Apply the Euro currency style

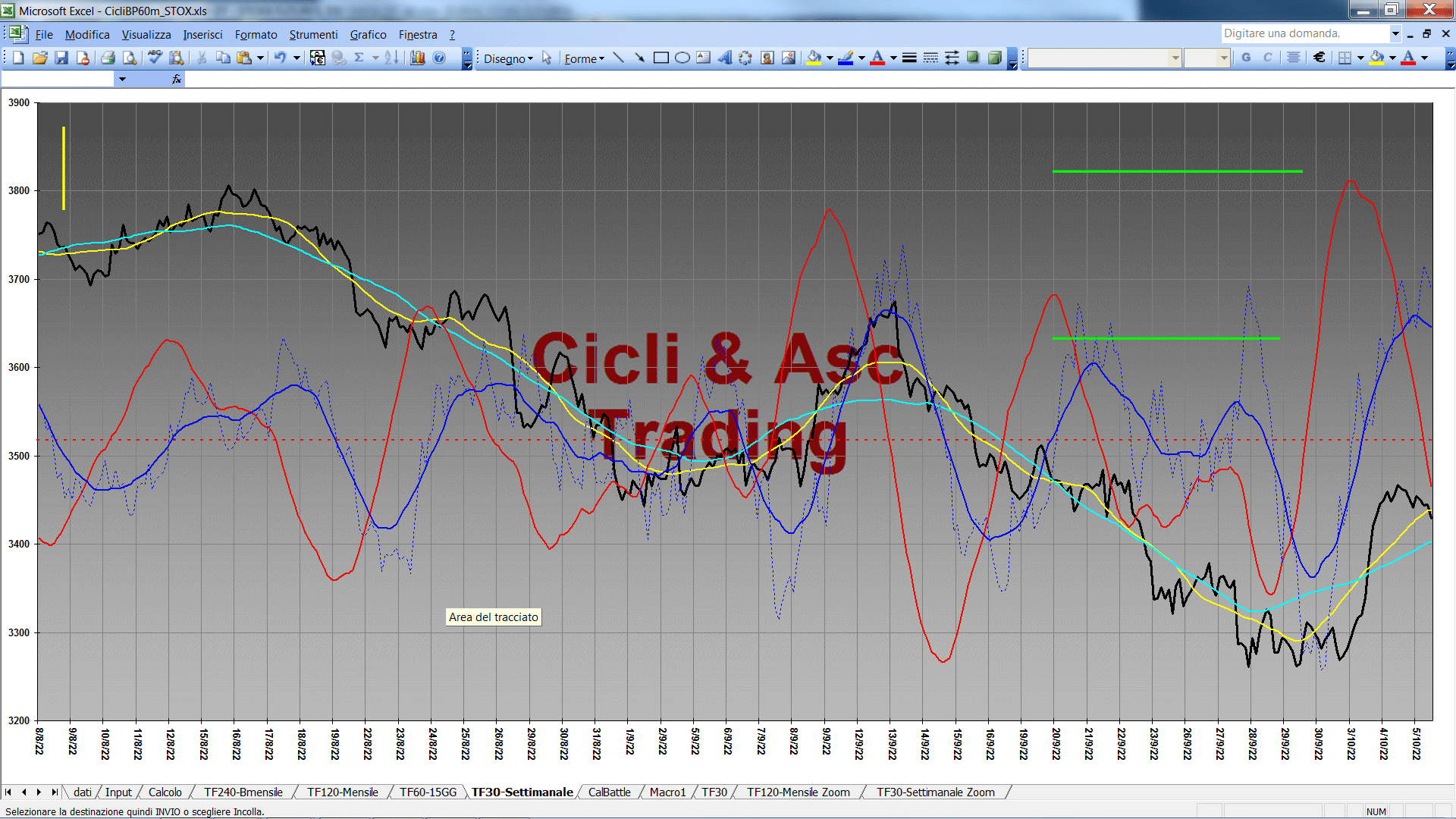click(x=1319, y=58)
